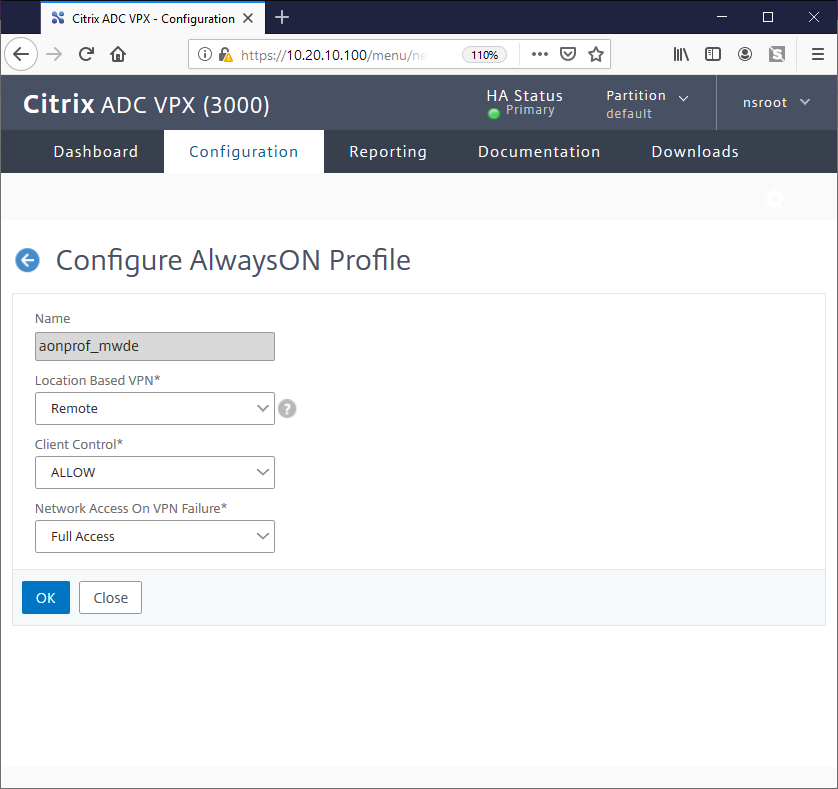The height and width of the screenshot is (789, 838).
Task: Open the Reporting tab
Action: point(388,151)
